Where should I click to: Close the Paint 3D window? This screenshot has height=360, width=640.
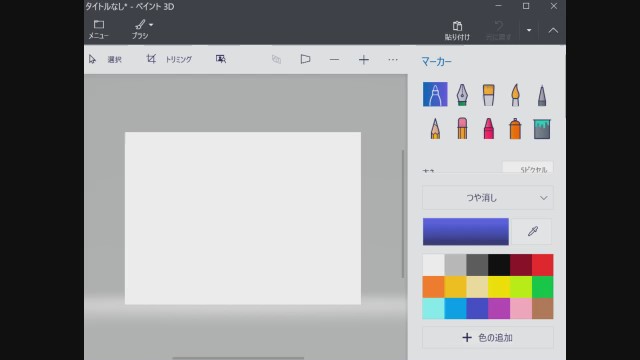coord(553,6)
